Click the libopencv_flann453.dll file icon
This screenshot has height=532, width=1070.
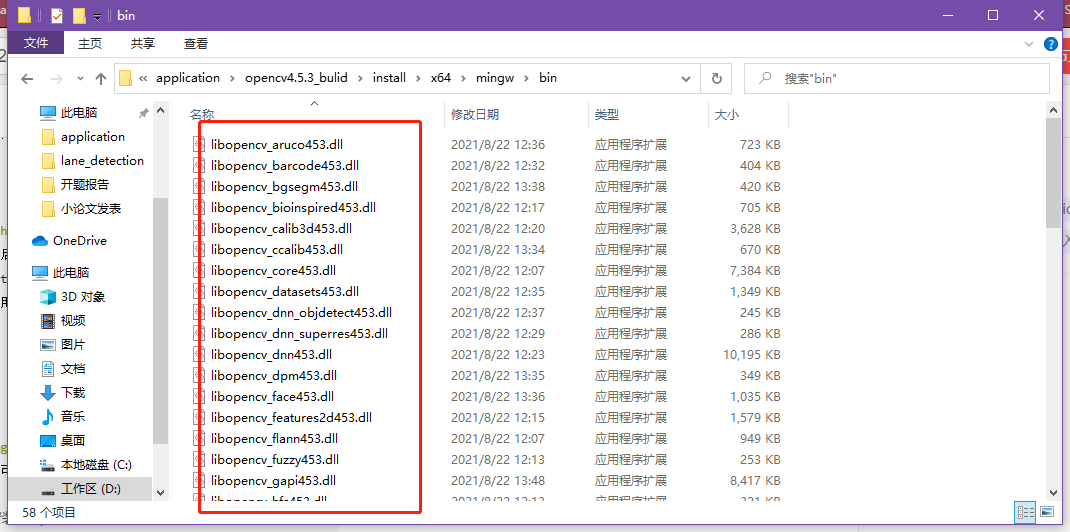pyautogui.click(x=199, y=439)
